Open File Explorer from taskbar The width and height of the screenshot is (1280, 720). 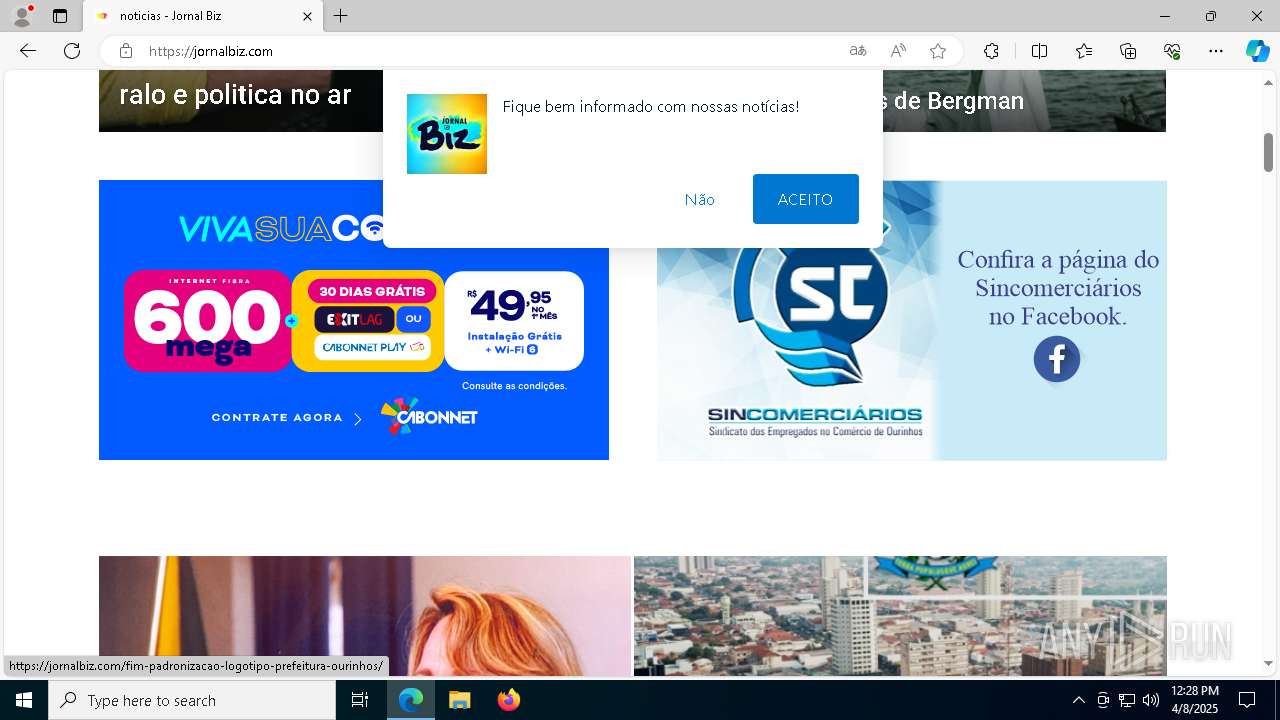coord(459,700)
